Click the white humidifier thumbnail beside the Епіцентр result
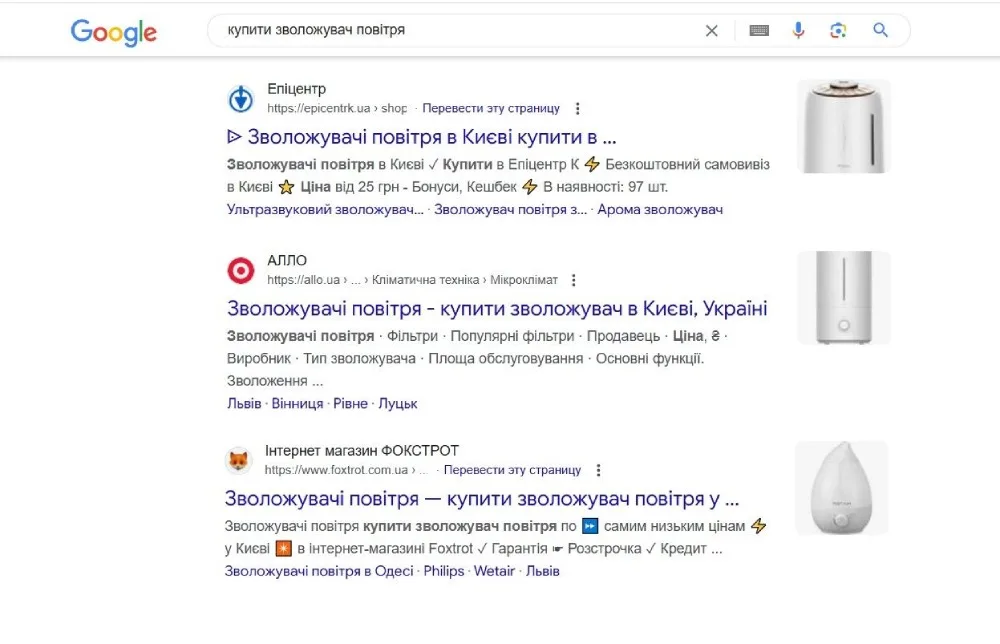Image resolution: width=1000 pixels, height=644 pixels. coord(842,126)
